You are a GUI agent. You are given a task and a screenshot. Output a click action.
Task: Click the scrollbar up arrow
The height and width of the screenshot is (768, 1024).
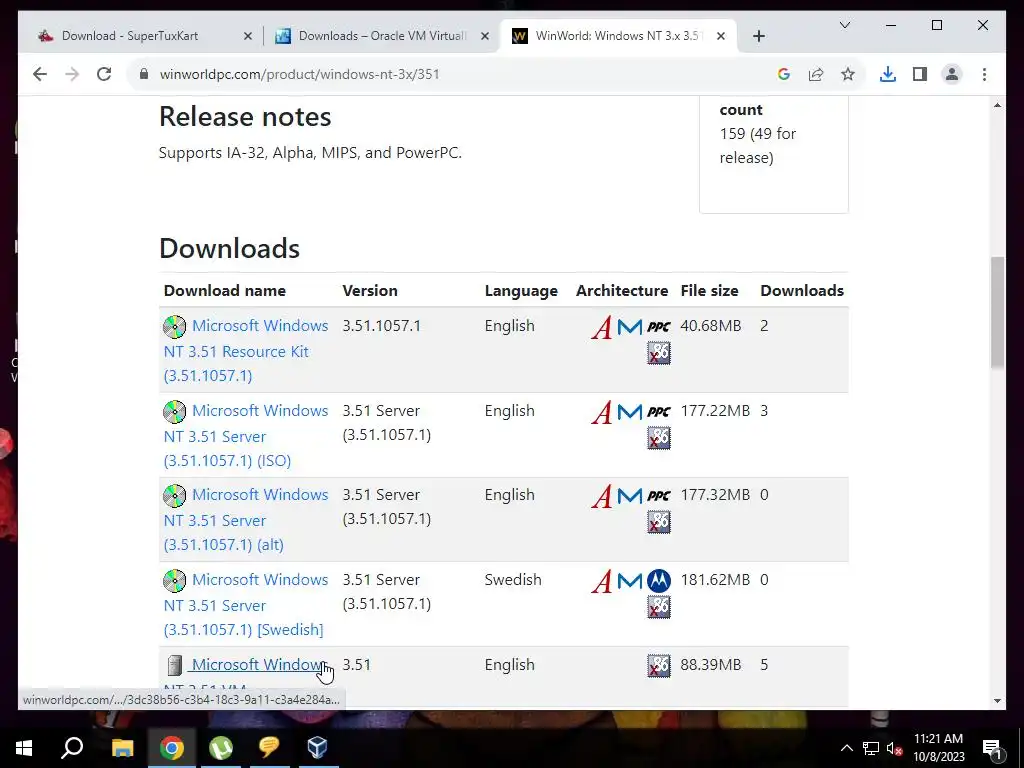[997, 105]
